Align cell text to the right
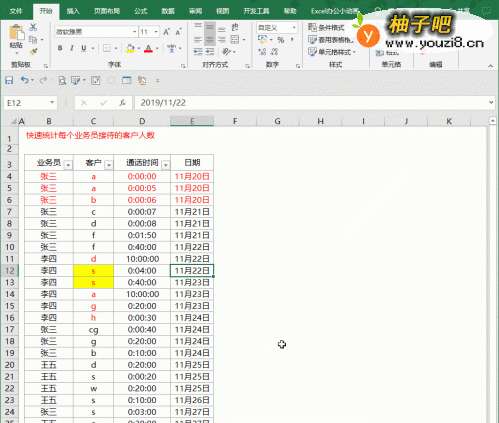 click(222, 40)
